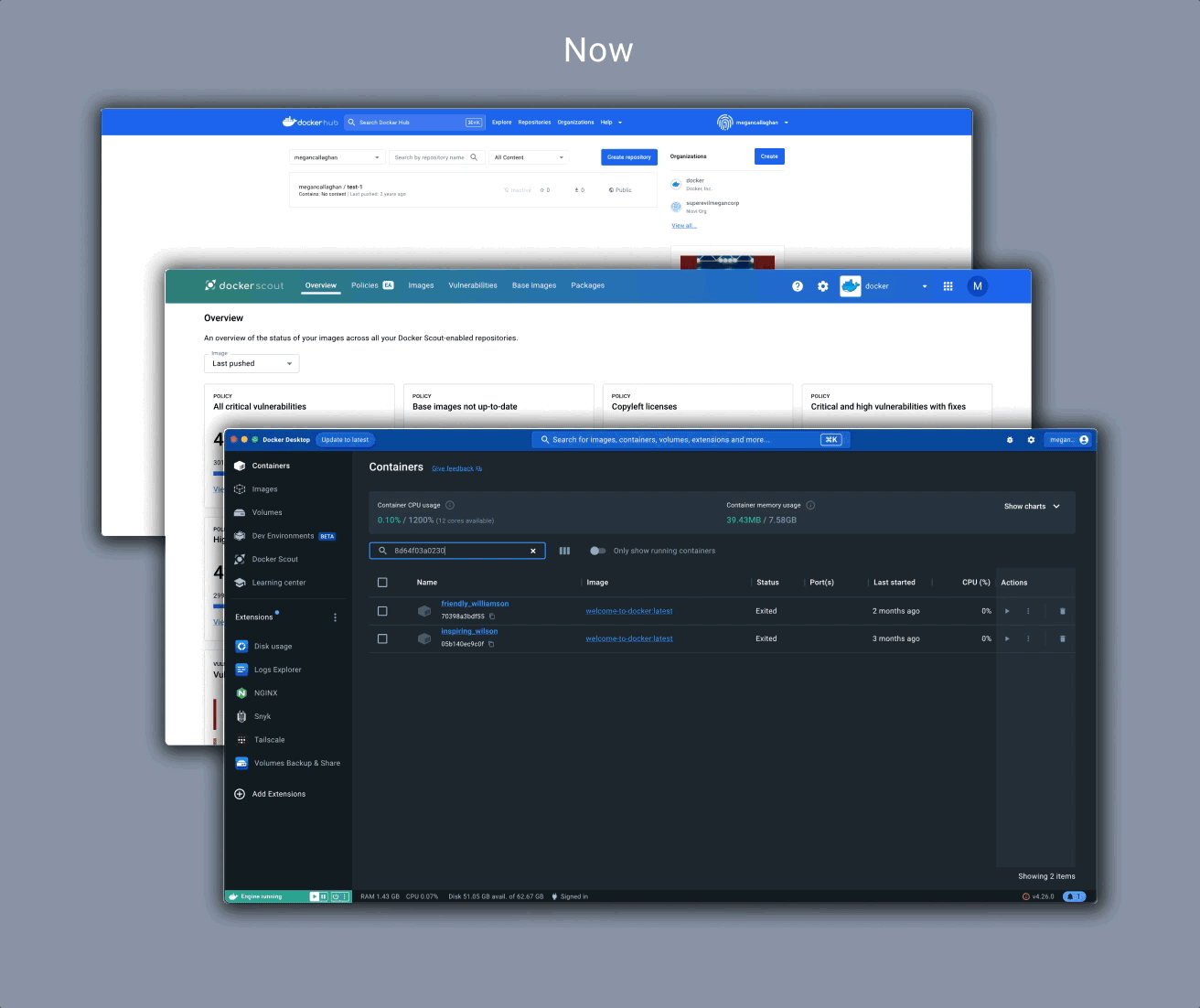The width and height of the screenshot is (1200, 1008).
Task: Check the select-all containers checkbox
Action: click(x=382, y=582)
